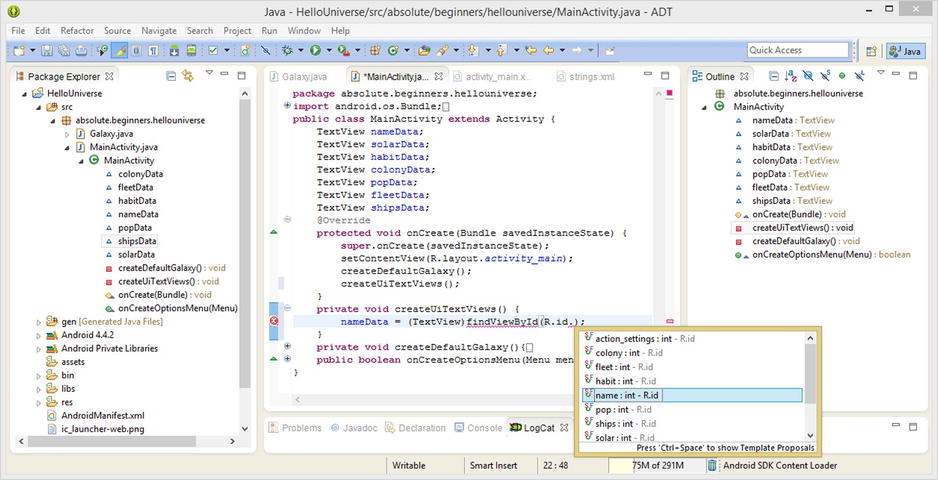Click the Last Edit Location arrow icon

tap(530, 51)
